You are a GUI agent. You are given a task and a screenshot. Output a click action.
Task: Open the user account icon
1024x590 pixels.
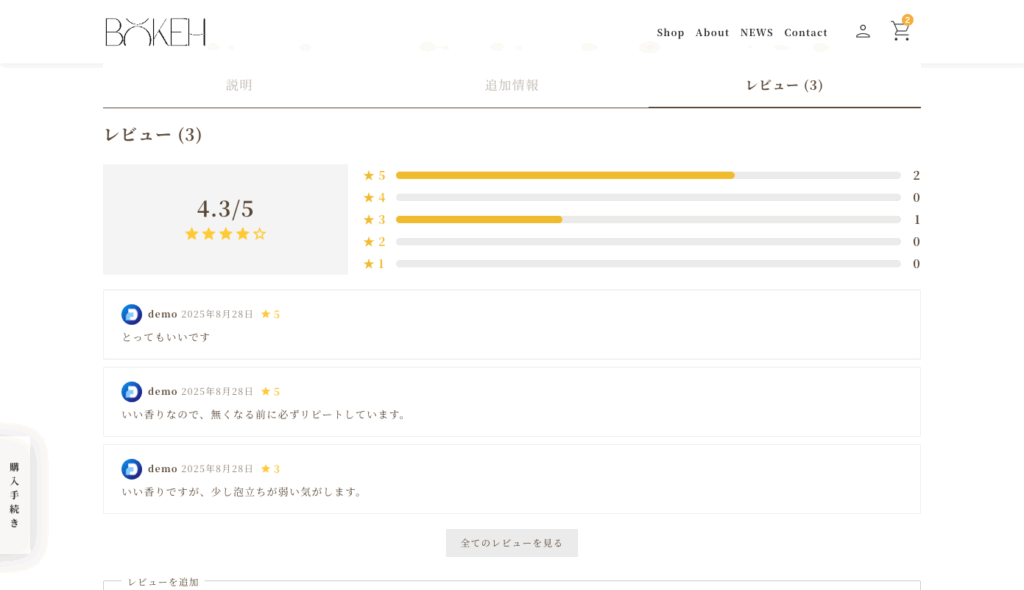[862, 32]
